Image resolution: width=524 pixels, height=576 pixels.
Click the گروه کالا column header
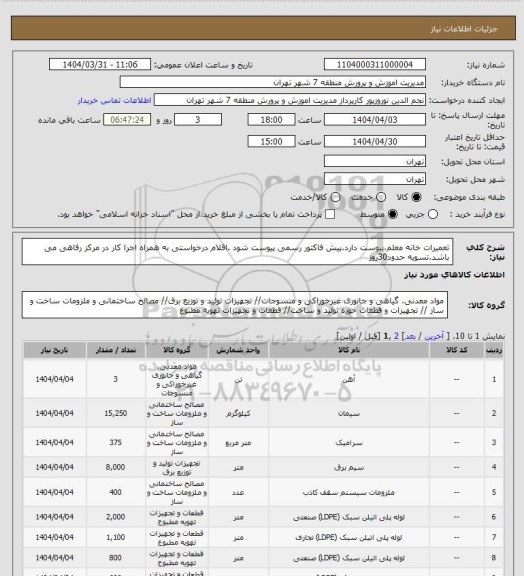[x=177, y=350]
